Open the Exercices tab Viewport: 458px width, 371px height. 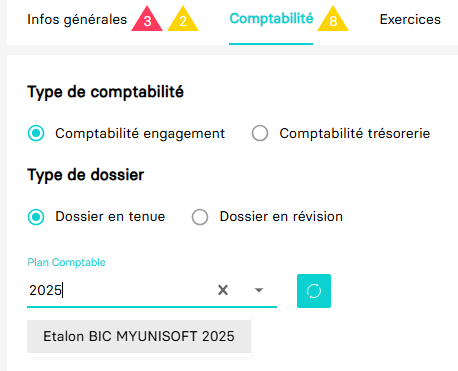click(410, 19)
